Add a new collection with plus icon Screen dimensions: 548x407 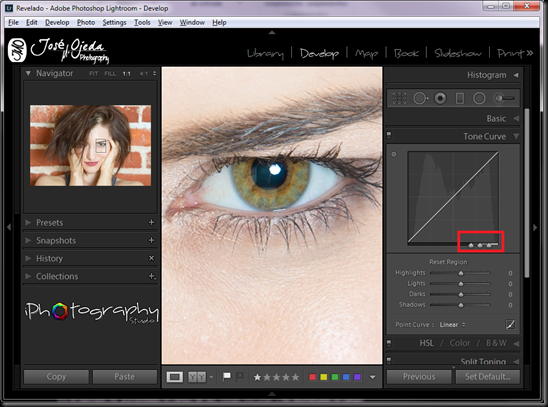point(152,276)
